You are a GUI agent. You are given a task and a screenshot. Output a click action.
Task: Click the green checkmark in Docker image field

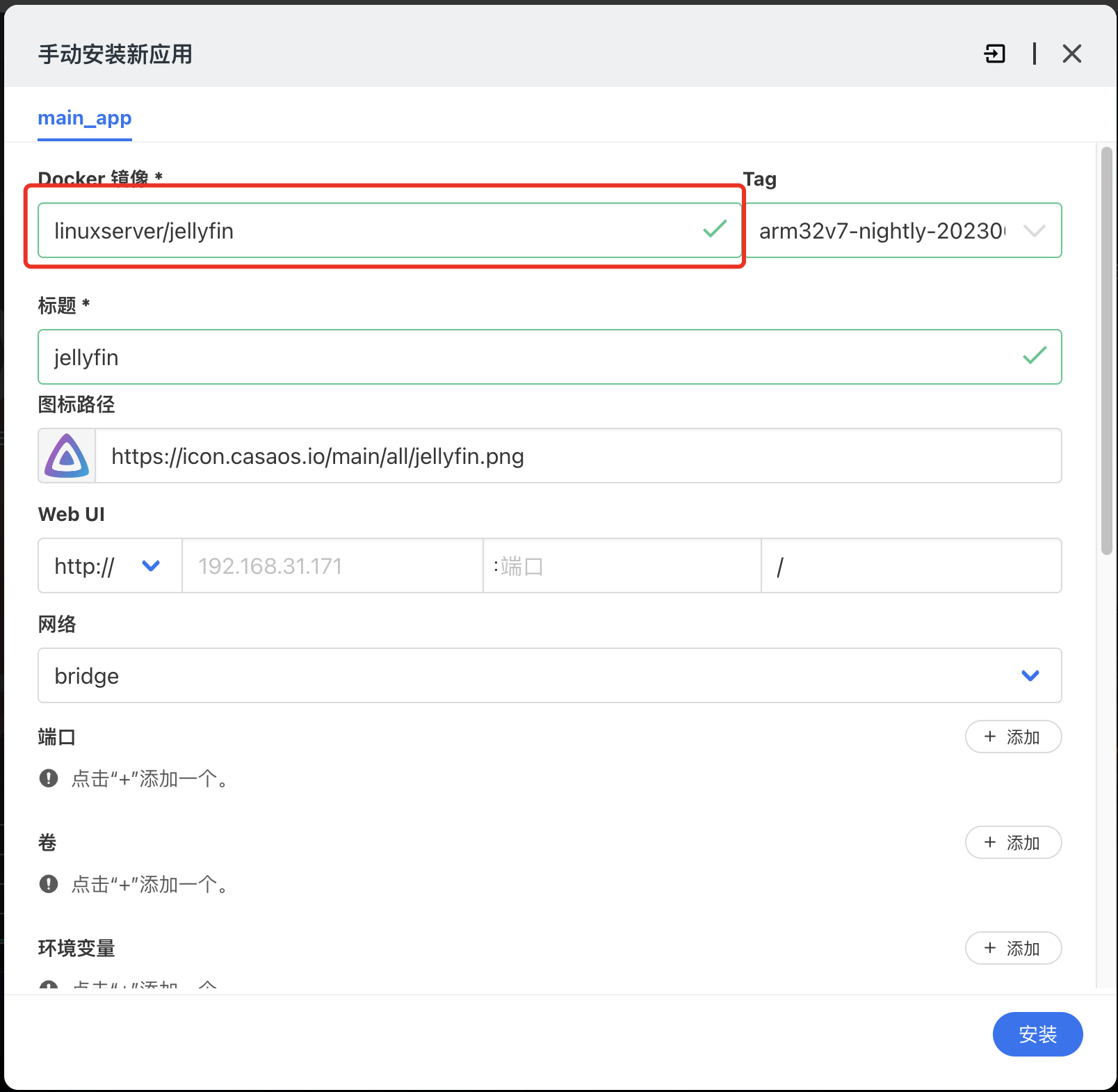pyautogui.click(x=715, y=230)
